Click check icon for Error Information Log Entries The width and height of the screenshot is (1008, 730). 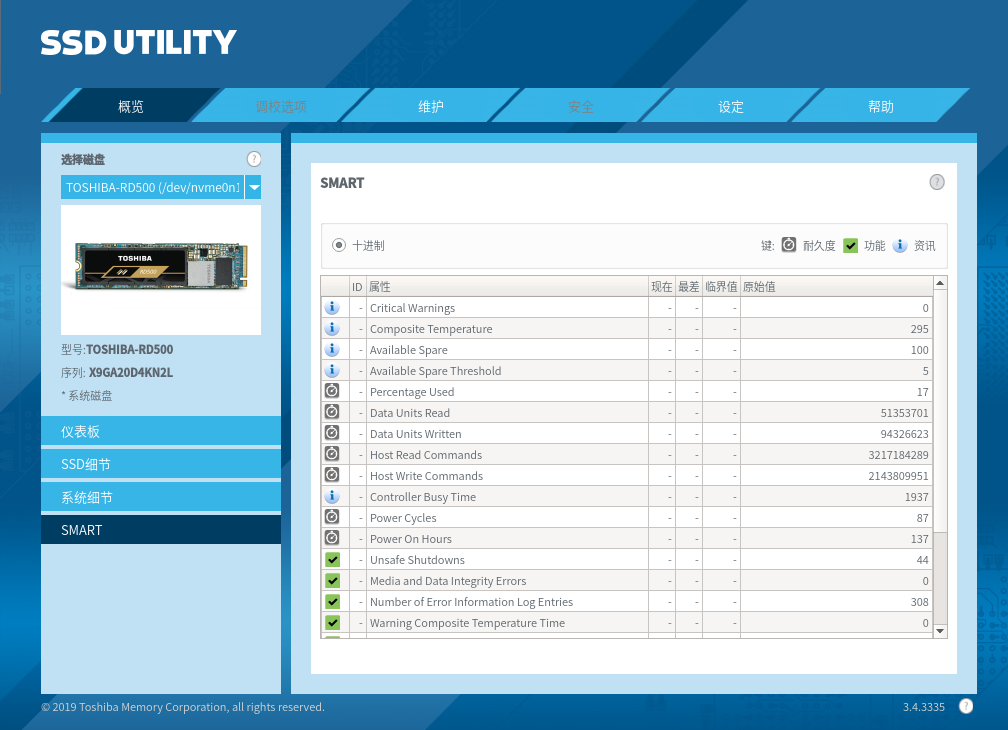(332, 601)
